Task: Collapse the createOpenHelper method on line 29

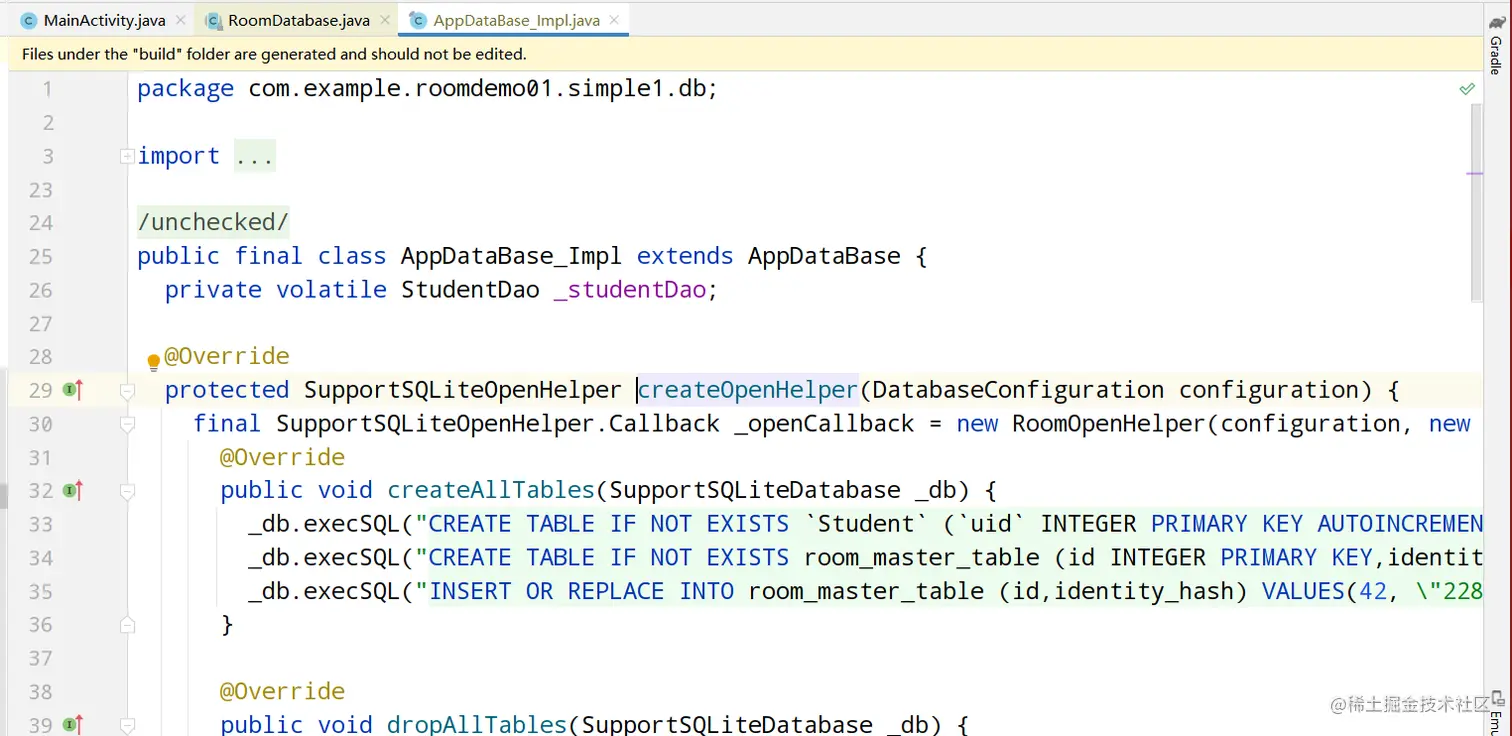Action: tap(127, 390)
